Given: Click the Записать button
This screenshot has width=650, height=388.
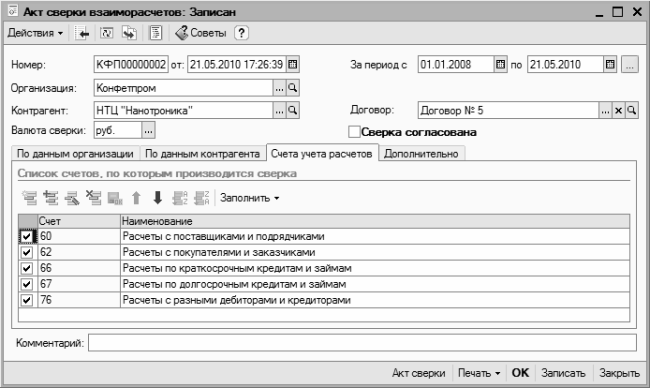Looking at the screenshot, I should [563, 373].
